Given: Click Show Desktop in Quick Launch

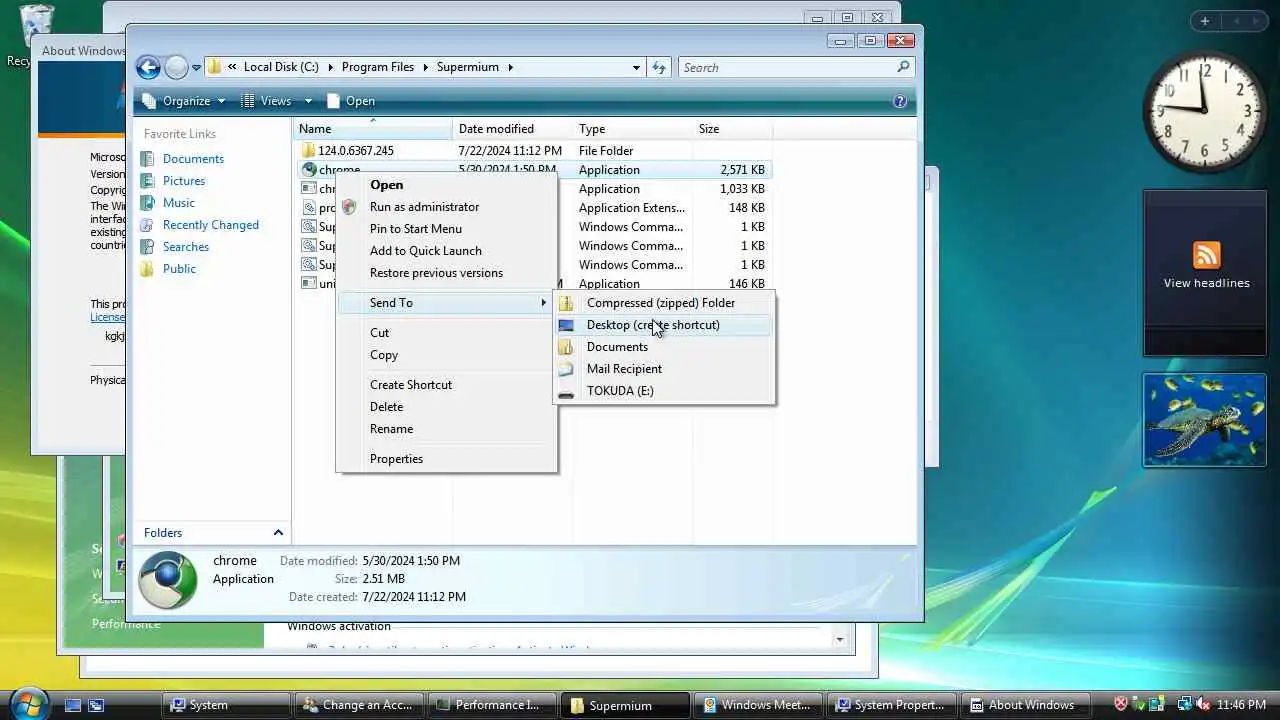Looking at the screenshot, I should [x=73, y=705].
